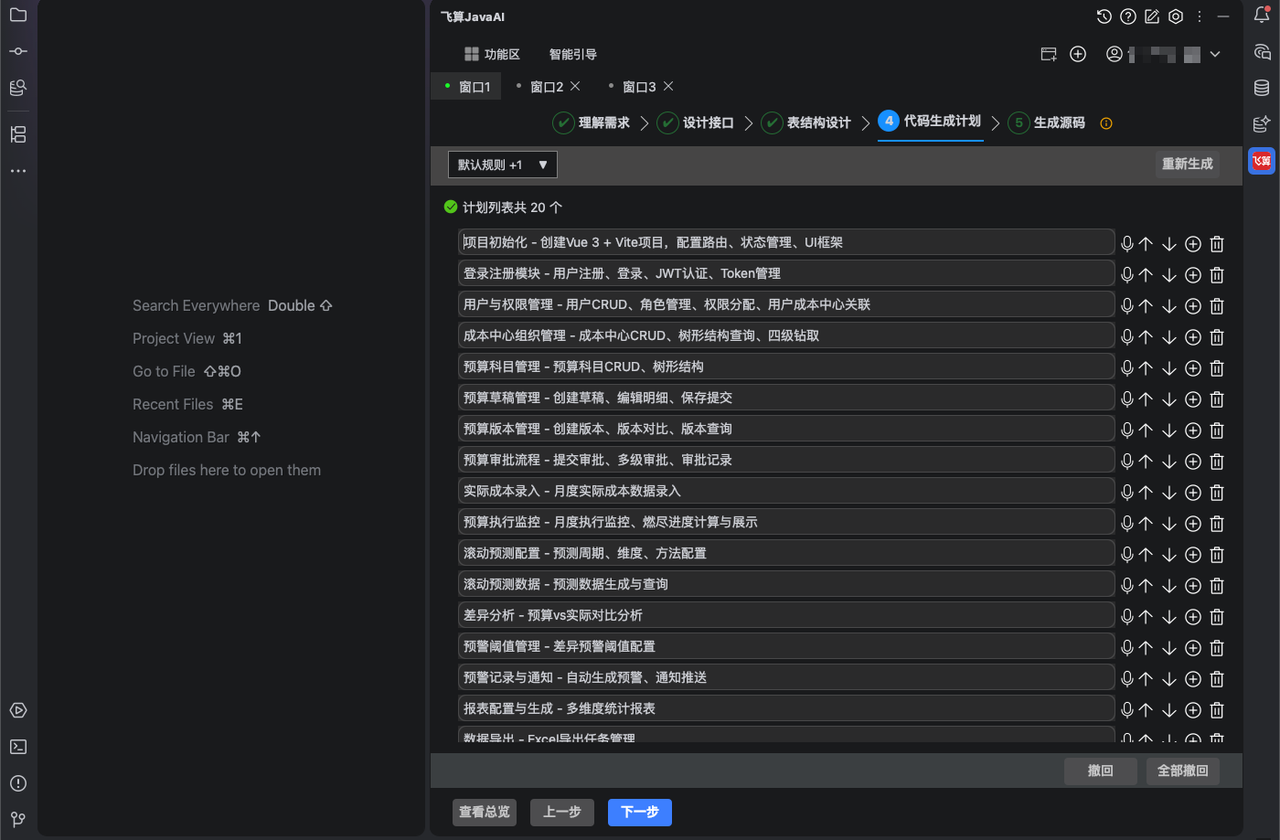Switch to the 窗口1 tab
Screen dimensions: 1280x840
click(x=468, y=87)
